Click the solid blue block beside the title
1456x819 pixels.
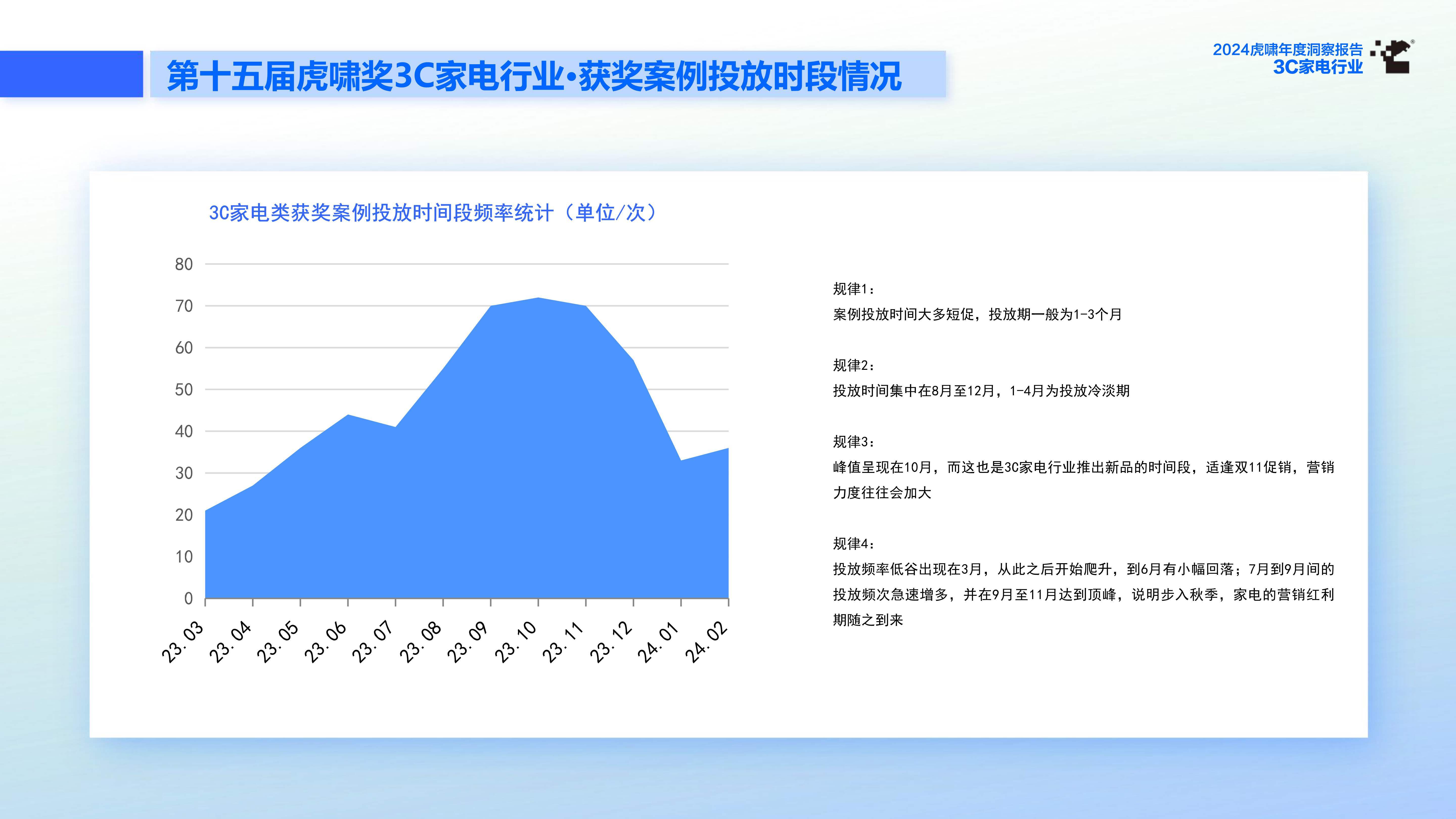[x=71, y=74]
